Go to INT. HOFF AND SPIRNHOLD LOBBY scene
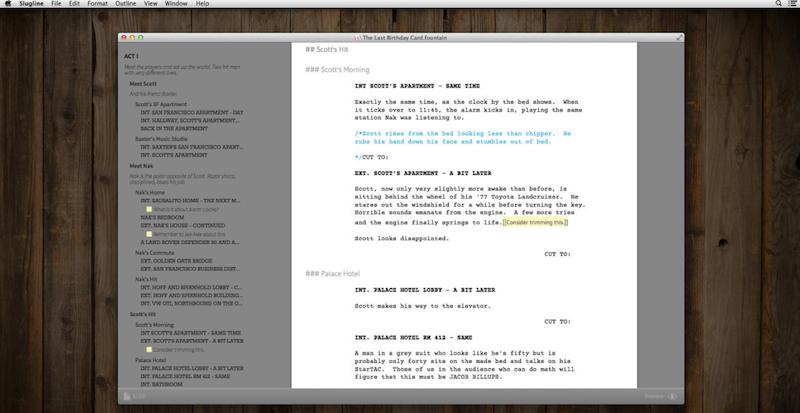 click(191, 287)
